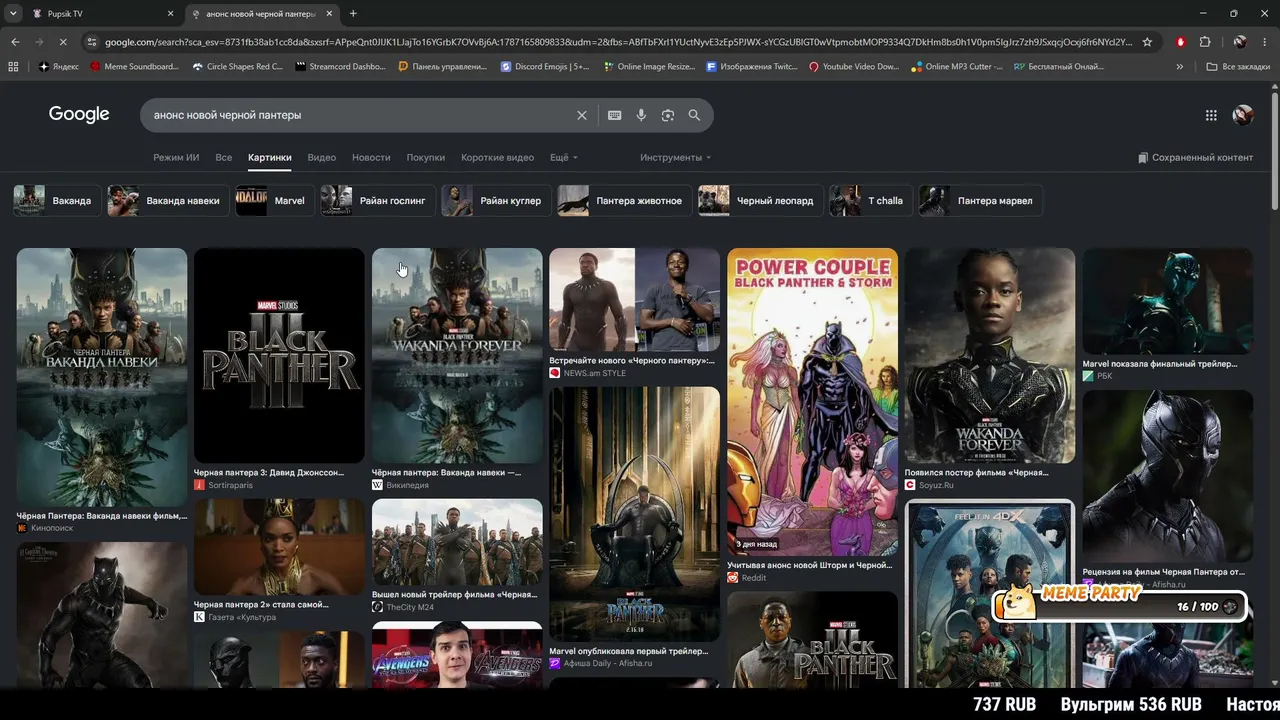Stop loading the page

(x=63, y=42)
